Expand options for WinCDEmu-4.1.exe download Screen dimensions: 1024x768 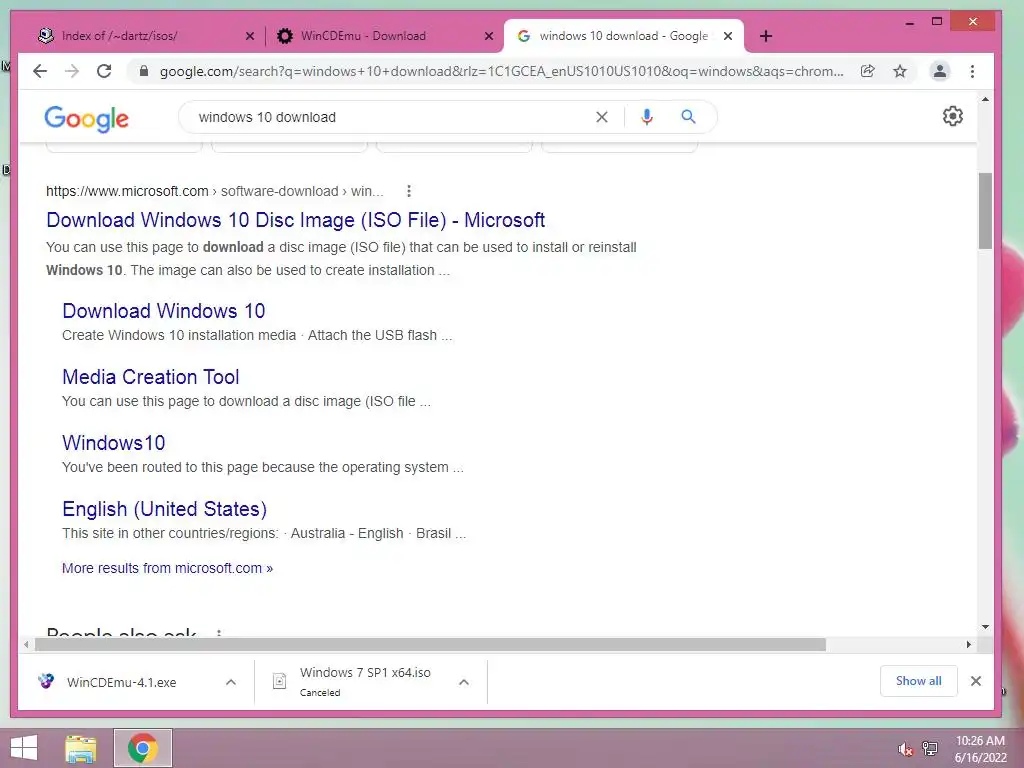click(x=231, y=682)
